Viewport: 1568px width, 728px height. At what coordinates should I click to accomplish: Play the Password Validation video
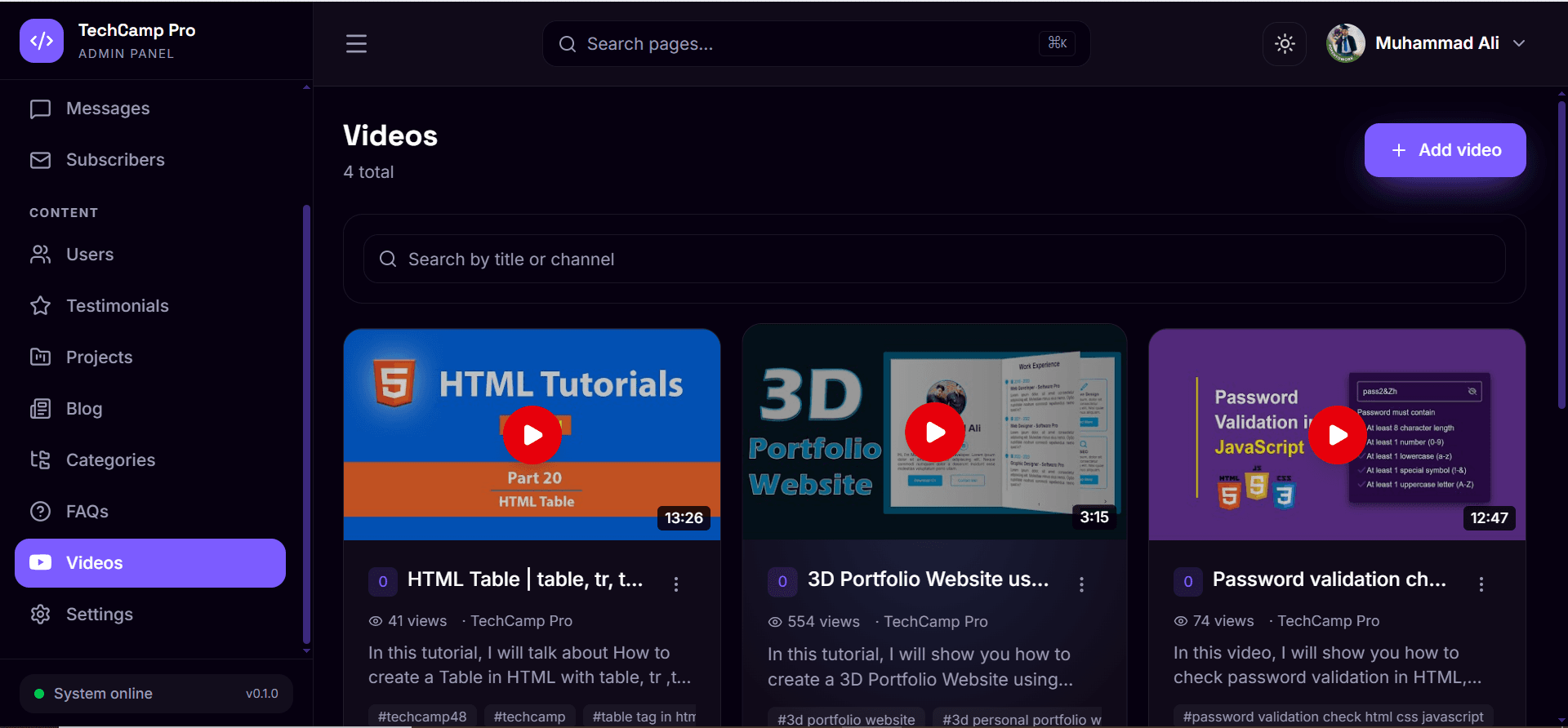click(x=1337, y=435)
